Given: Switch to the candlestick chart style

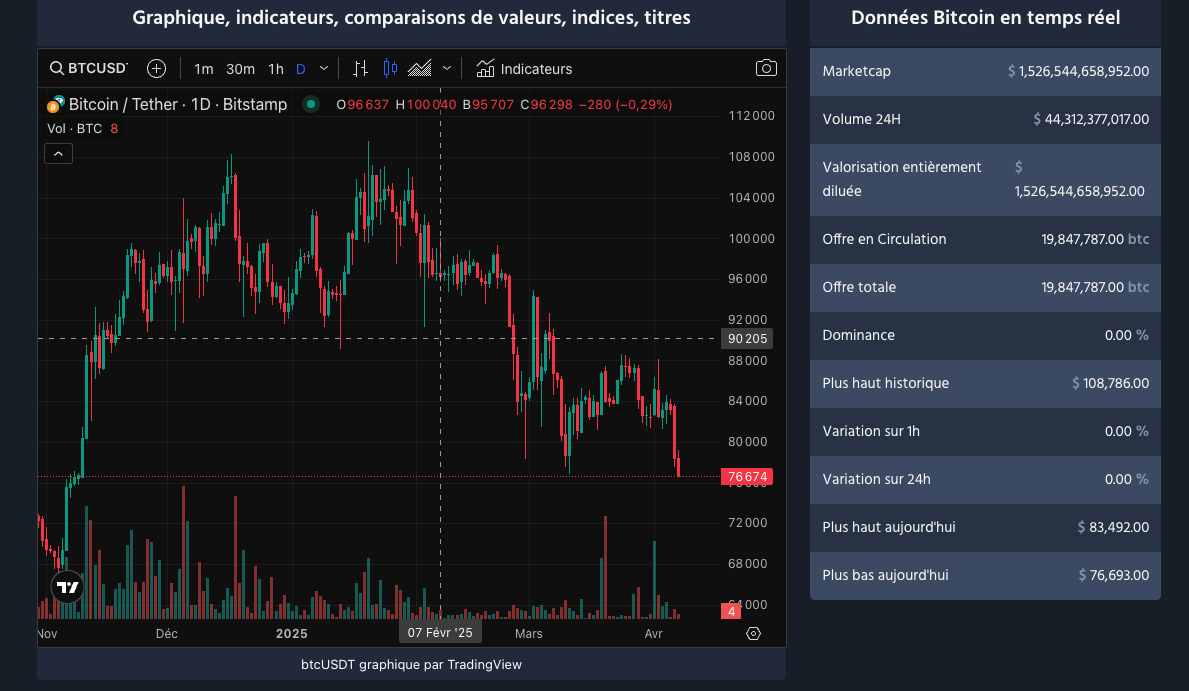Looking at the screenshot, I should pos(390,68).
